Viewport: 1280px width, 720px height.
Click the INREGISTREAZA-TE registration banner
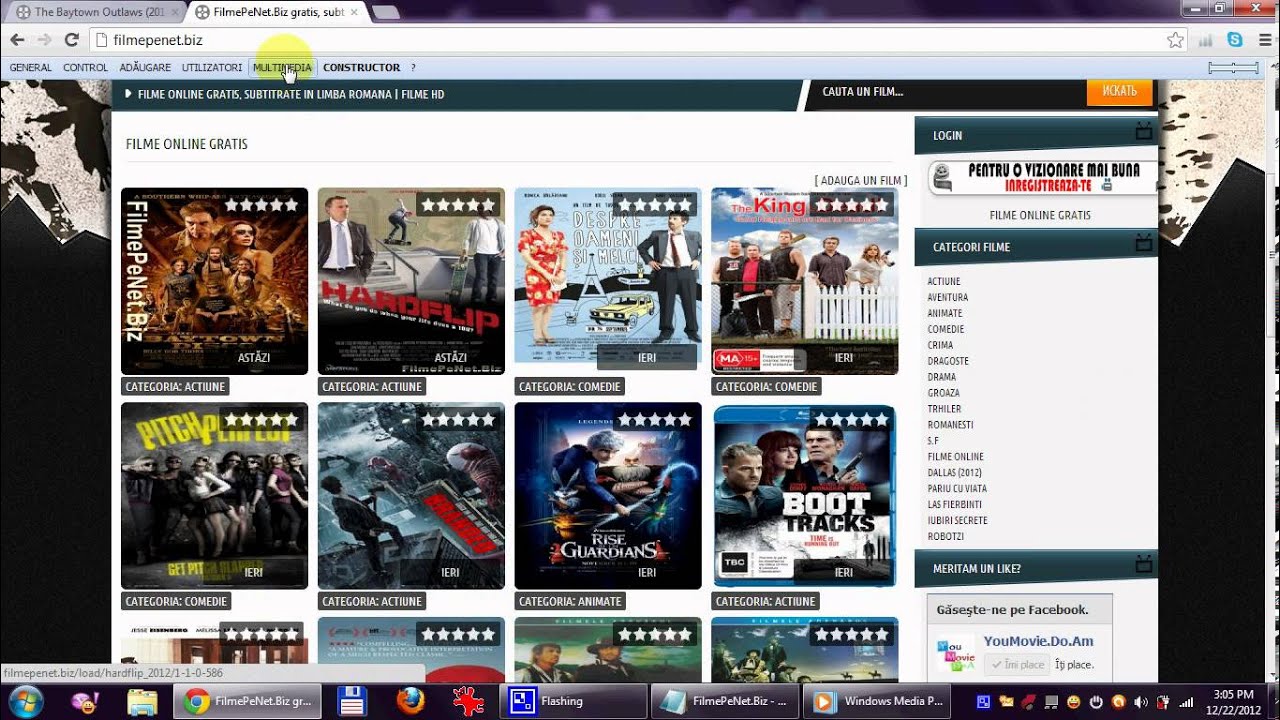(x=1041, y=178)
